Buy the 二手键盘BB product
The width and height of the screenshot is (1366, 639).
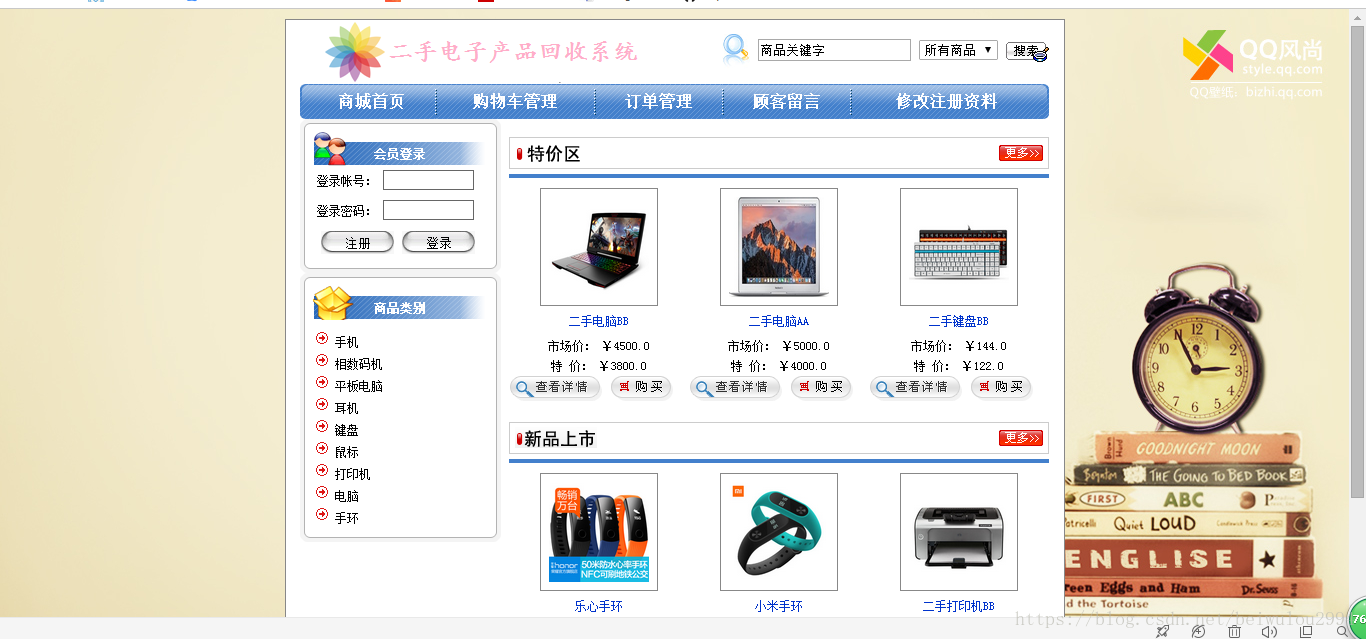click(1001, 387)
